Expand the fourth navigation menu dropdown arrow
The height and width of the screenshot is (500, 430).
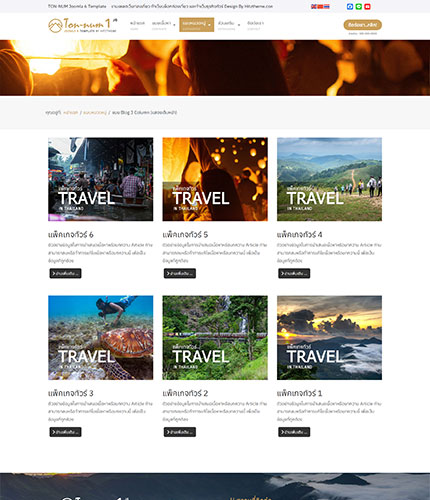(239, 25)
